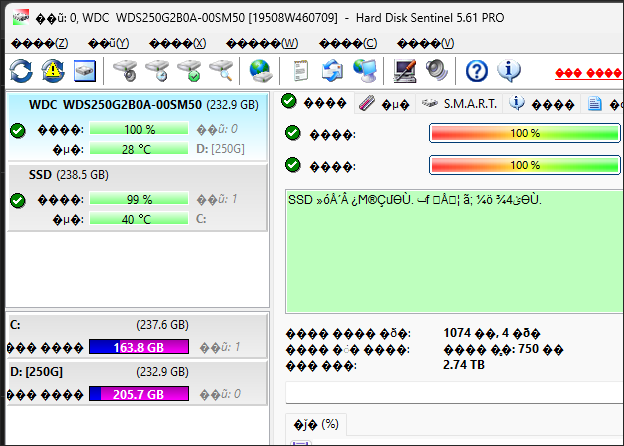Click the lower 100 % gradient bar in overview

coord(525,165)
